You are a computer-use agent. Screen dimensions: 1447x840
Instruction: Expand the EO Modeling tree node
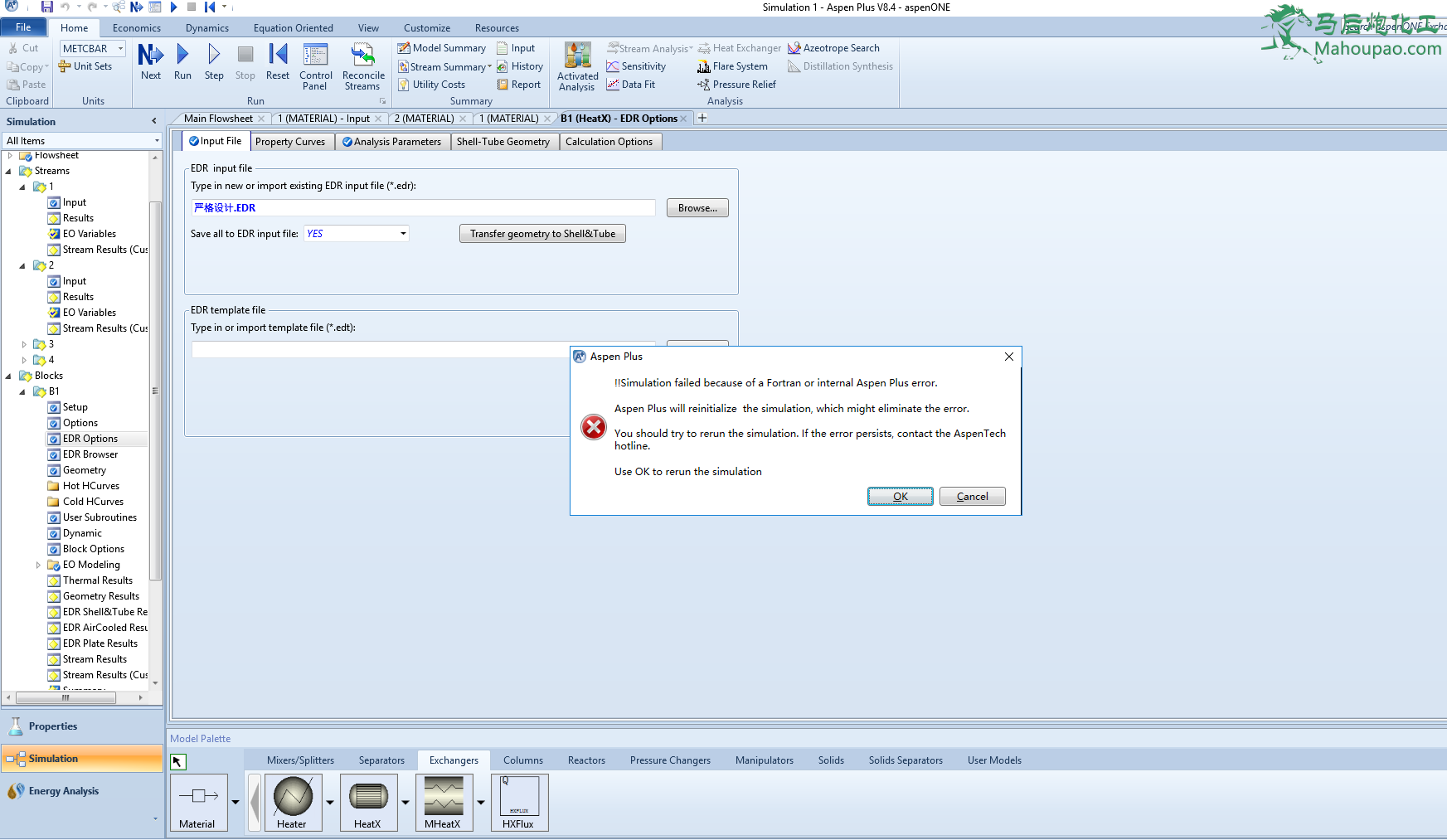38,566
